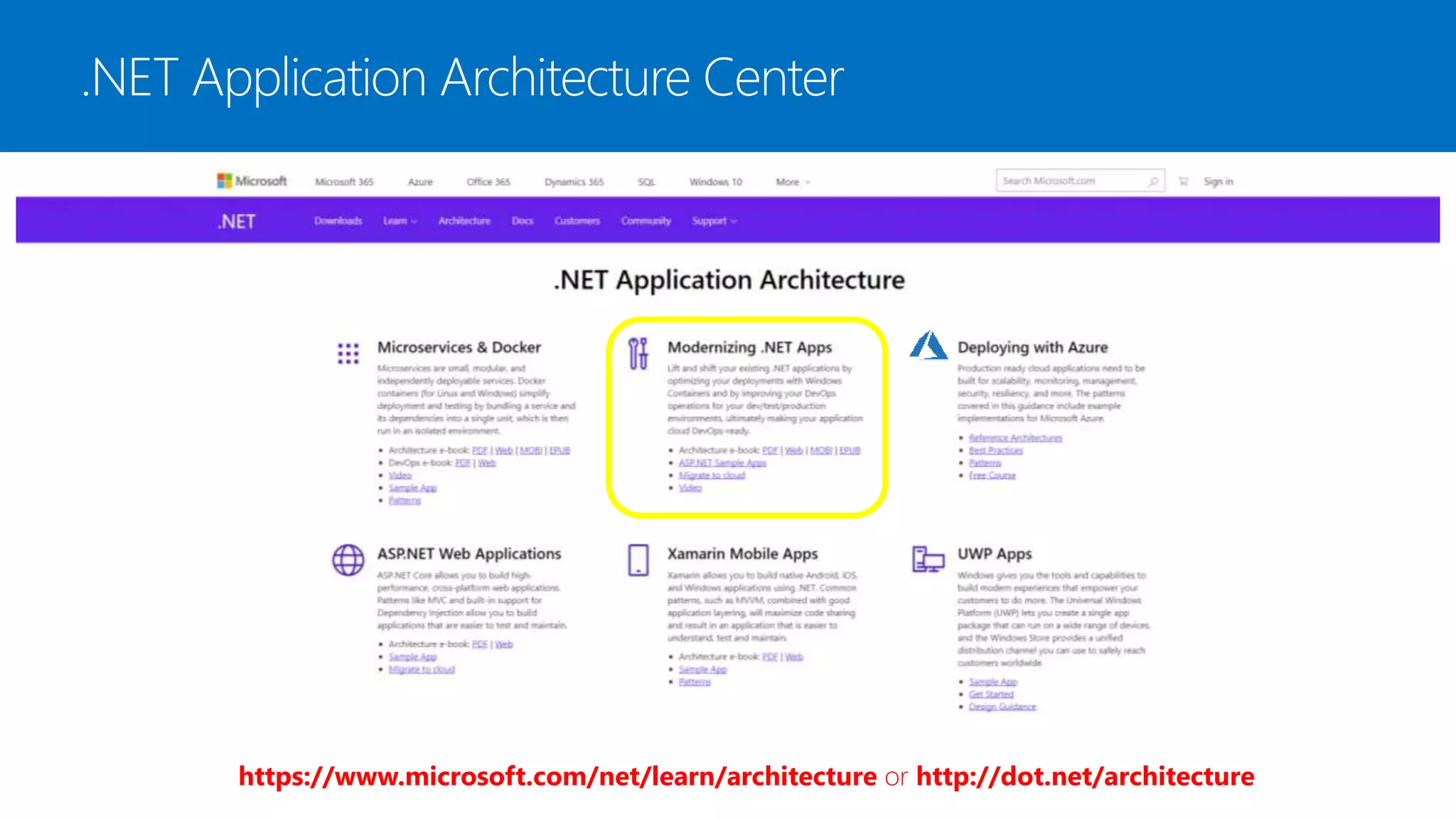Click the dot.net/architecture URL
Image resolution: width=1456 pixels, height=819 pixels.
(x=1085, y=776)
